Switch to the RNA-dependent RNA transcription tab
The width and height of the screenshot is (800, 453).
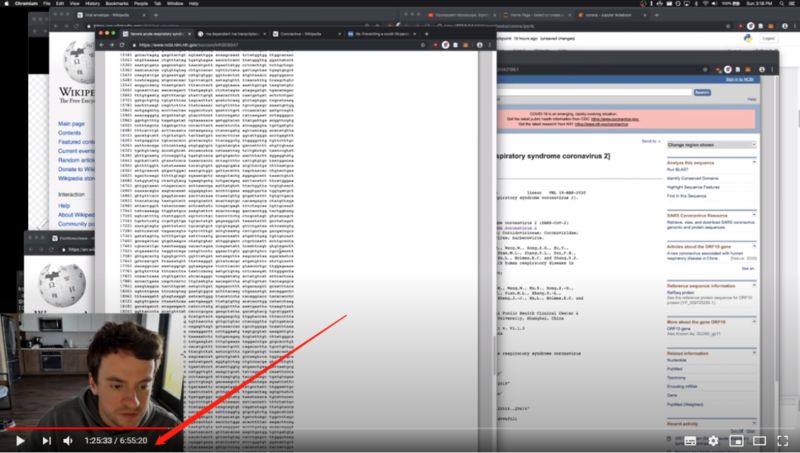click(x=232, y=34)
